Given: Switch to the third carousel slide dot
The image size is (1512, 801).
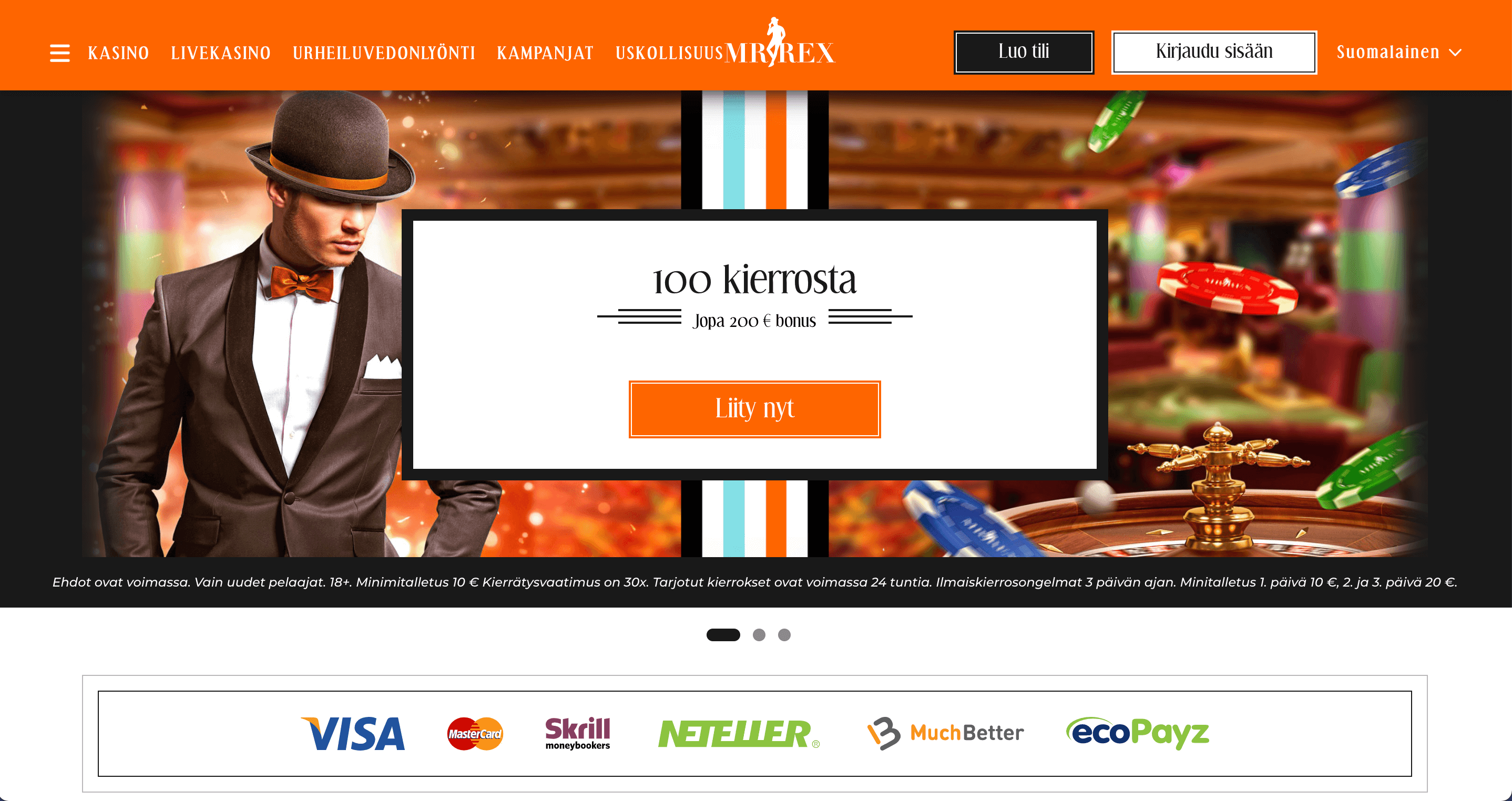Looking at the screenshot, I should (784, 635).
